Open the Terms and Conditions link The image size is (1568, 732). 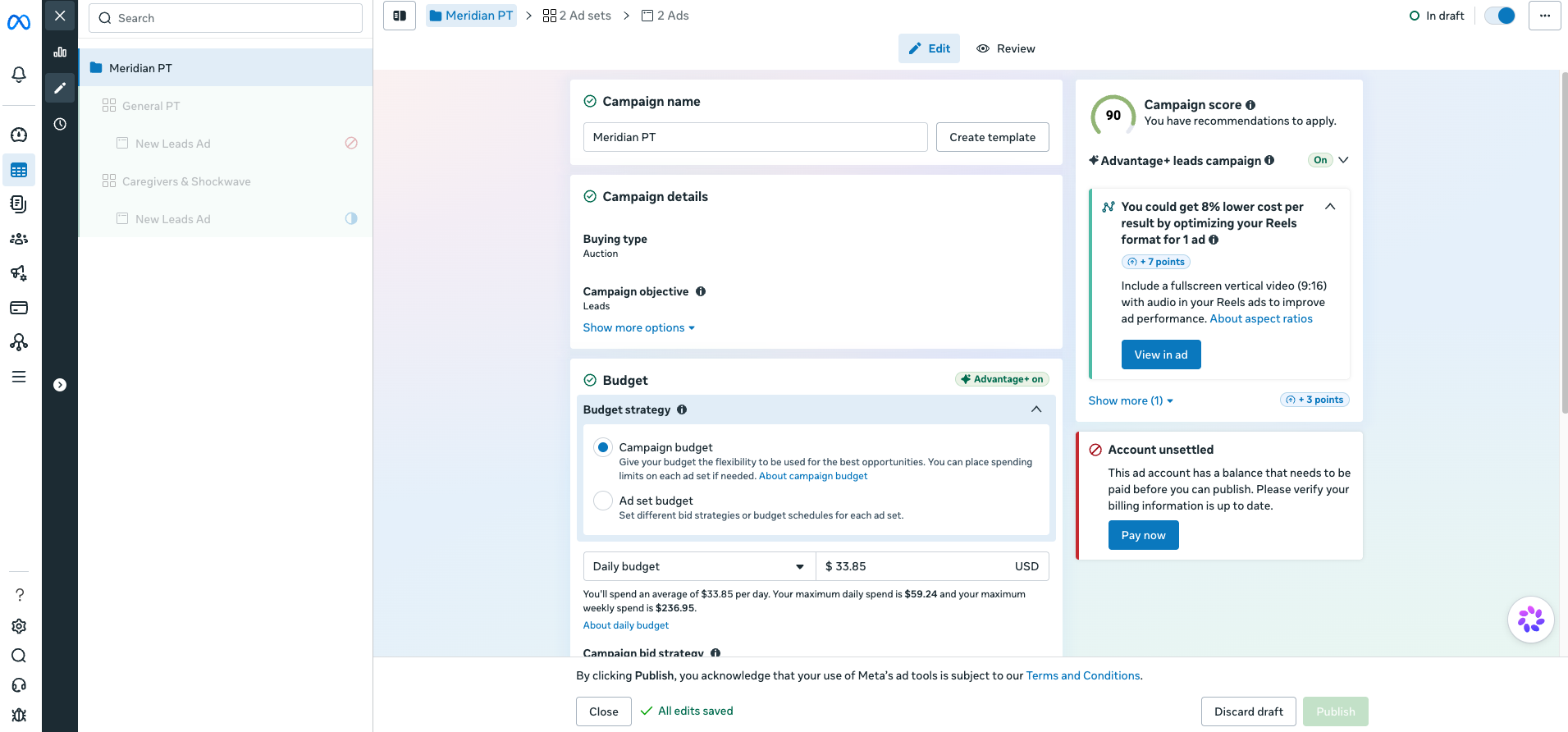click(x=1083, y=675)
